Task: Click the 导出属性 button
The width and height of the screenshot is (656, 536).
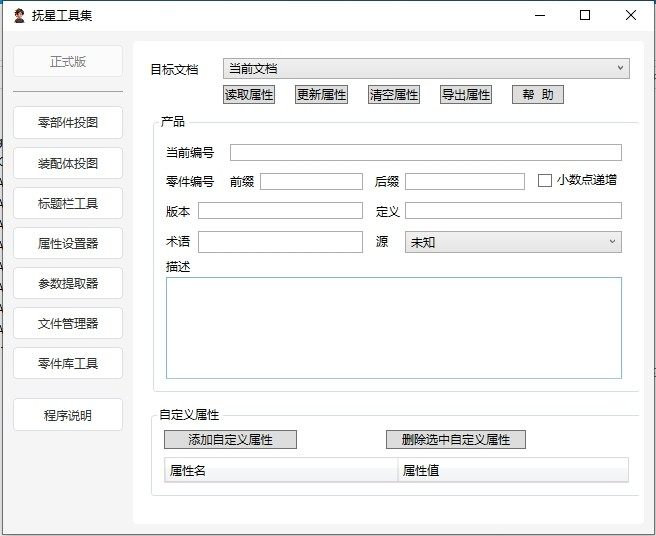Action: click(466, 95)
